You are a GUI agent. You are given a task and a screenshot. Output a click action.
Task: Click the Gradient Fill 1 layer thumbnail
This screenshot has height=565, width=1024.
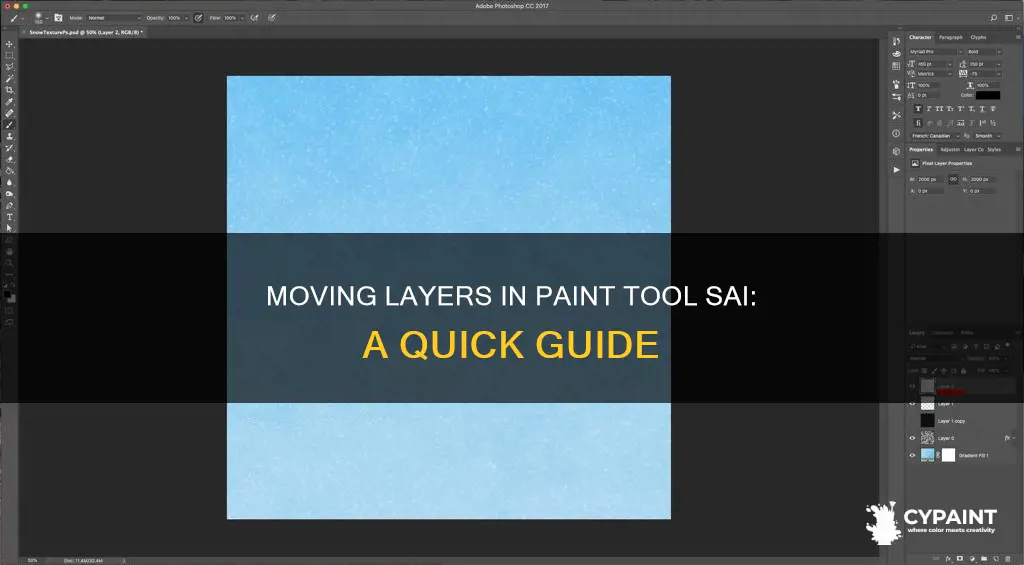pos(927,455)
